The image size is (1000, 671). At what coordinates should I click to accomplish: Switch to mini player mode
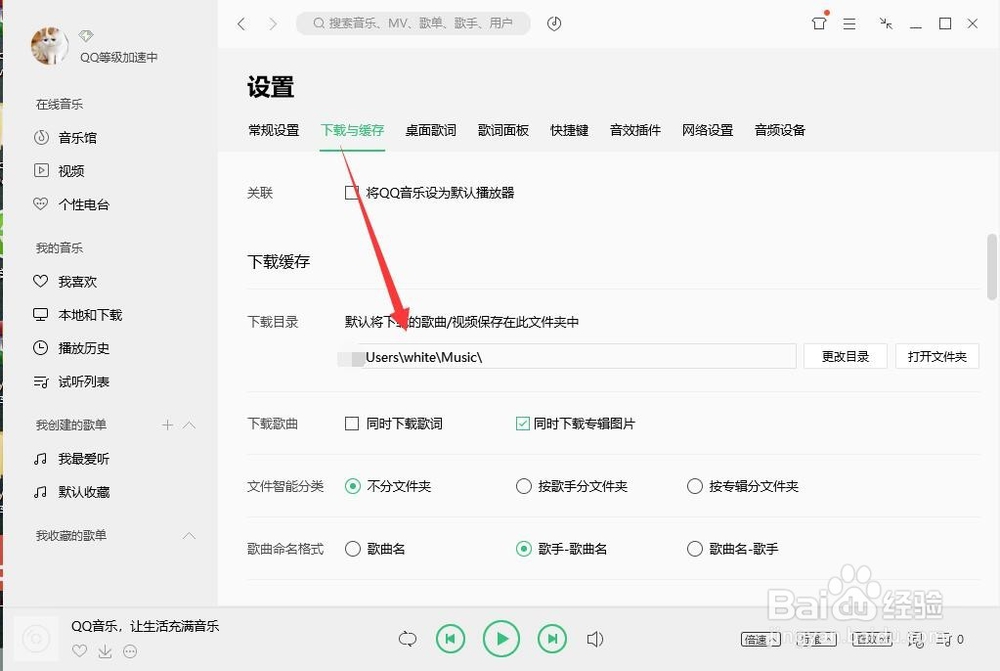(x=885, y=22)
